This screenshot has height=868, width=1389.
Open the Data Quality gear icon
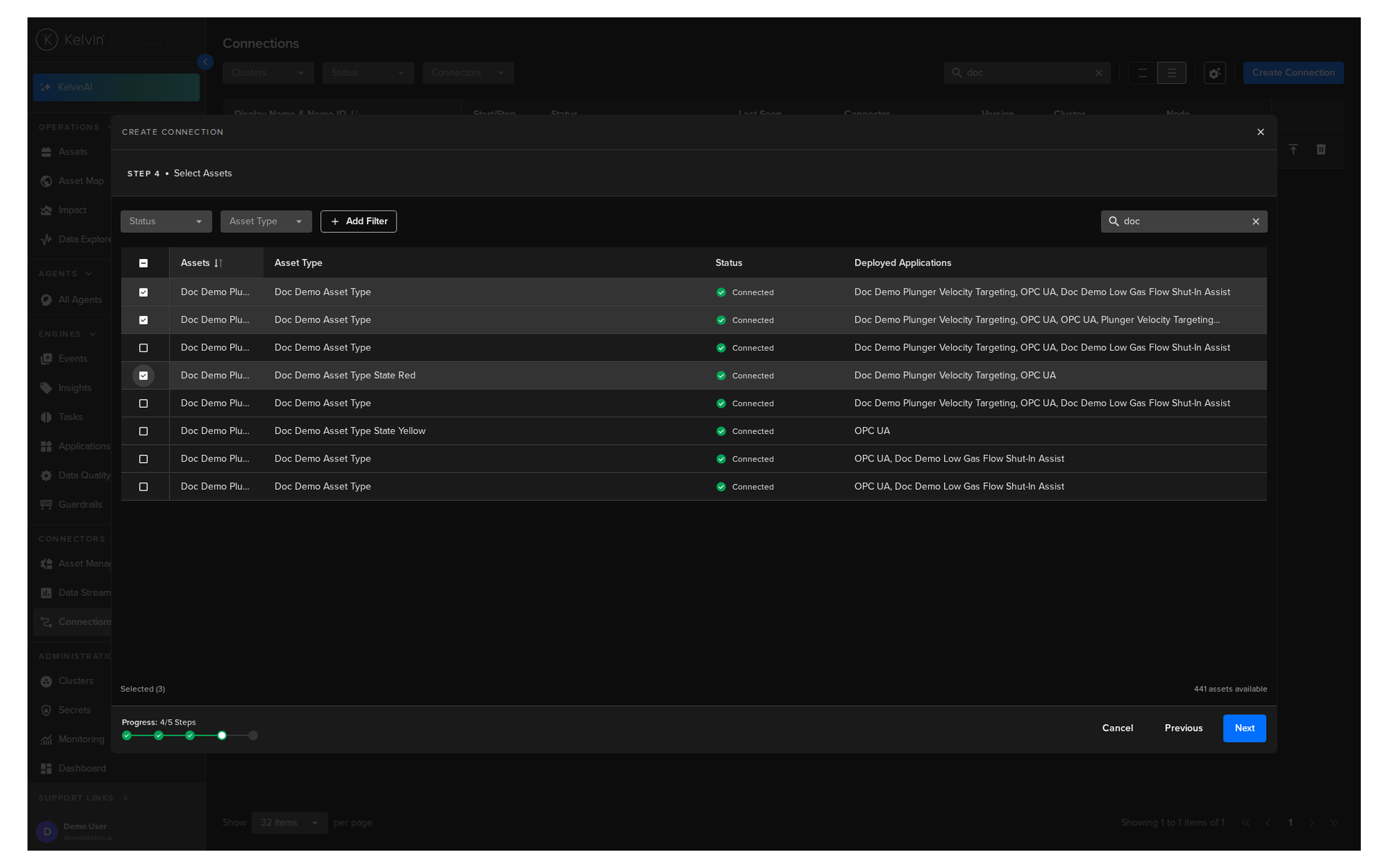tap(46, 476)
